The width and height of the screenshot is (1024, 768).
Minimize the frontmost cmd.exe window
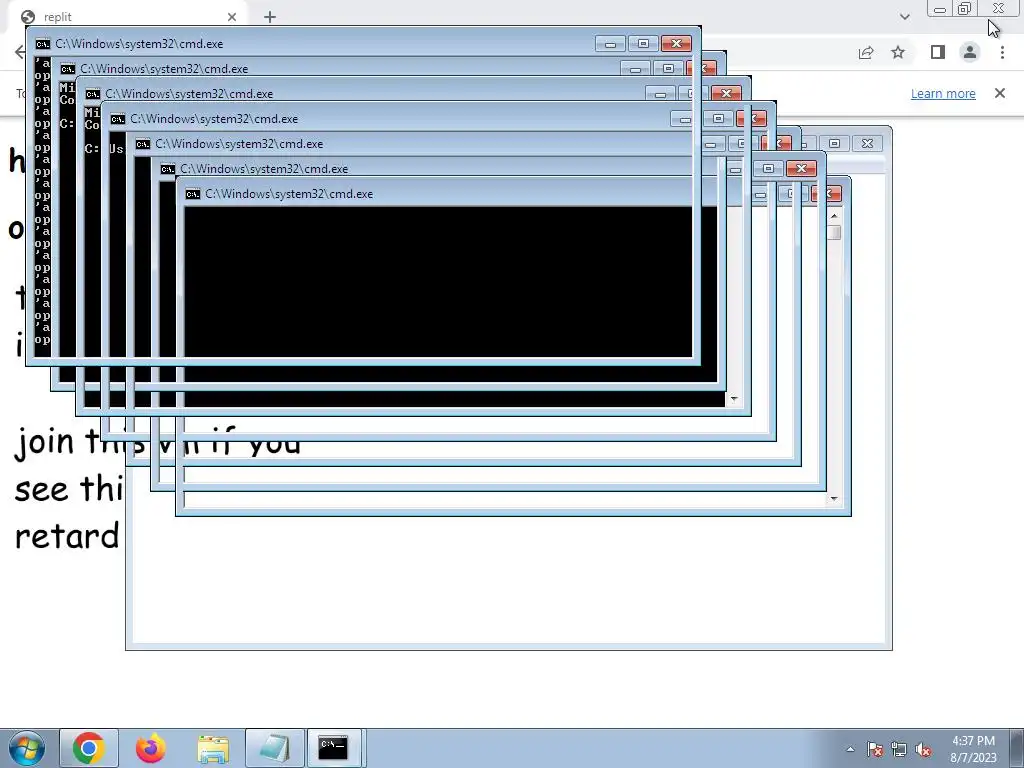tap(610, 44)
